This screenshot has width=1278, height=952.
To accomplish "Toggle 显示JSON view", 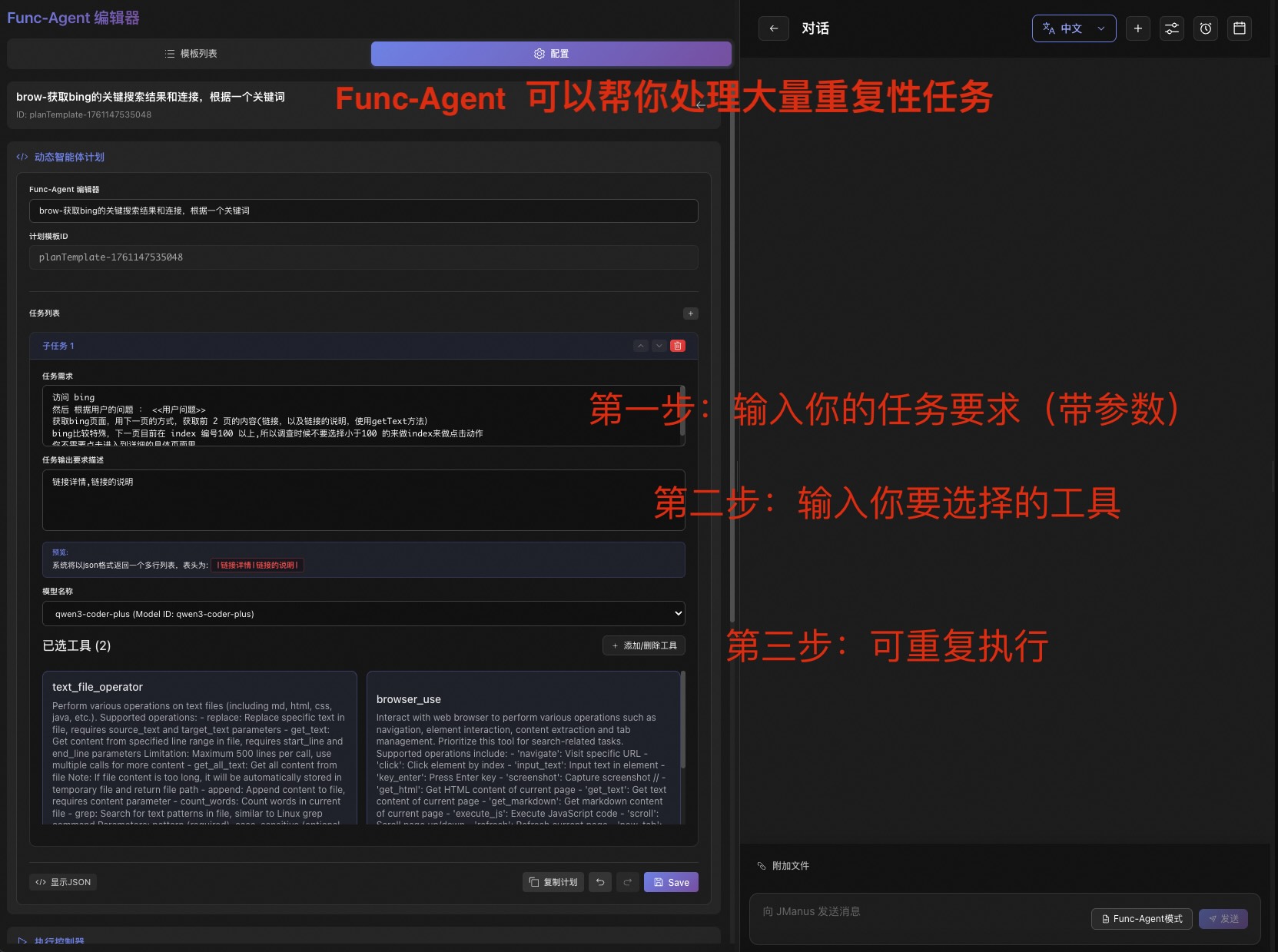I will click(x=63, y=882).
